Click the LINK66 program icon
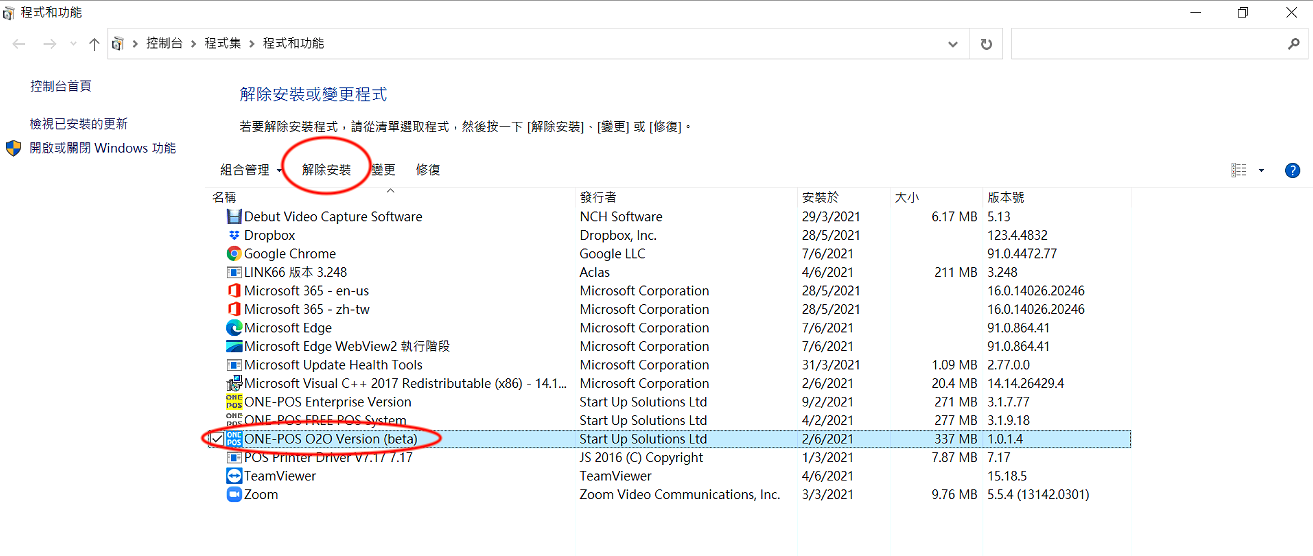Viewport: 1313px width, 556px height. pyautogui.click(x=234, y=272)
